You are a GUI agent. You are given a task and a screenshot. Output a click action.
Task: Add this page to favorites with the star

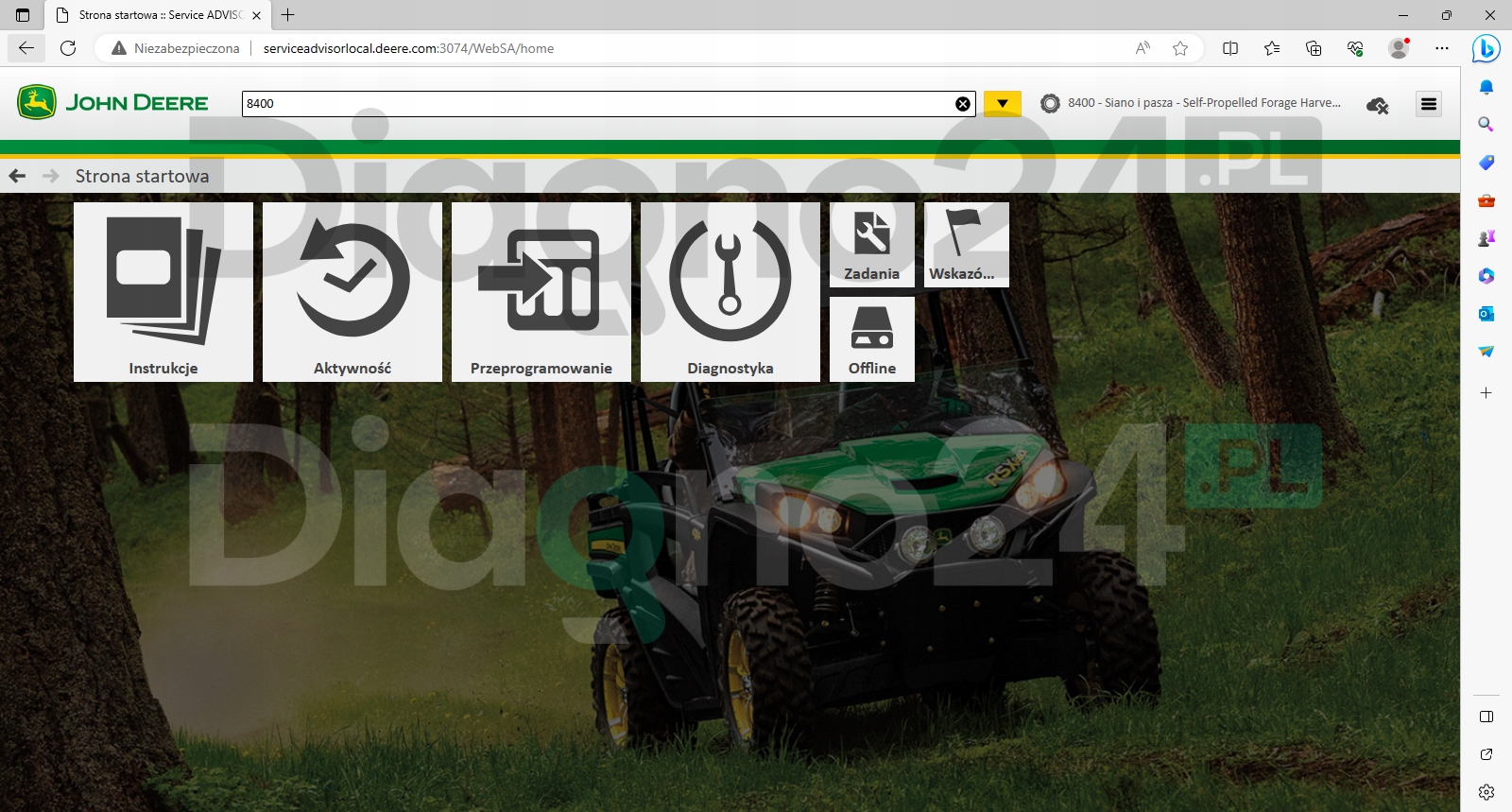tap(1180, 48)
